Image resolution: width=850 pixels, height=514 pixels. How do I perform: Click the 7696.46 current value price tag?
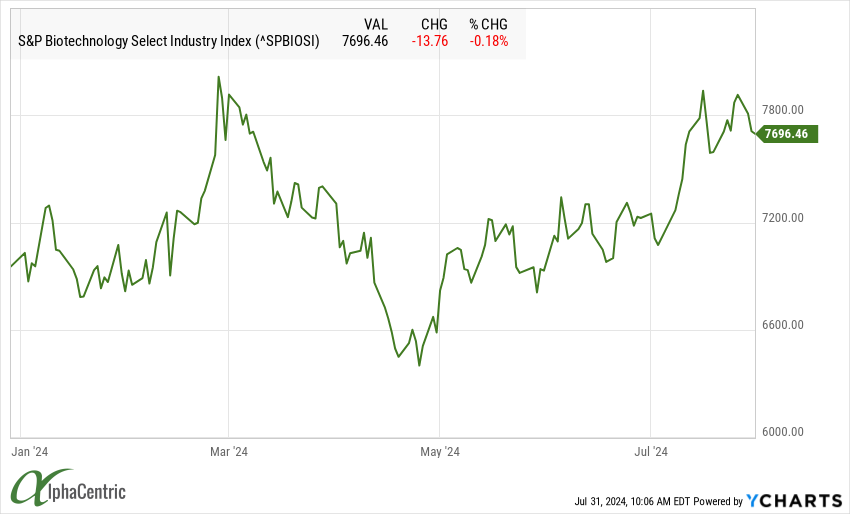(787, 133)
